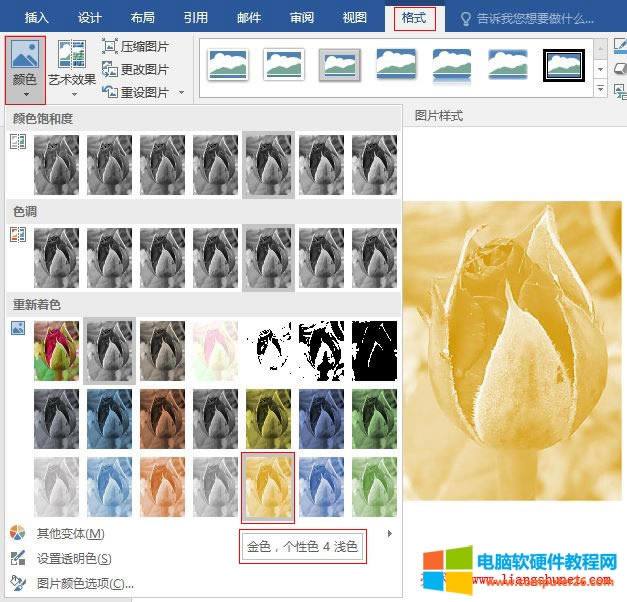Viewport: 627px width, 602px height.
Task: Open the 艺术效果 artistic effects gallery
Action: [x=72, y=68]
